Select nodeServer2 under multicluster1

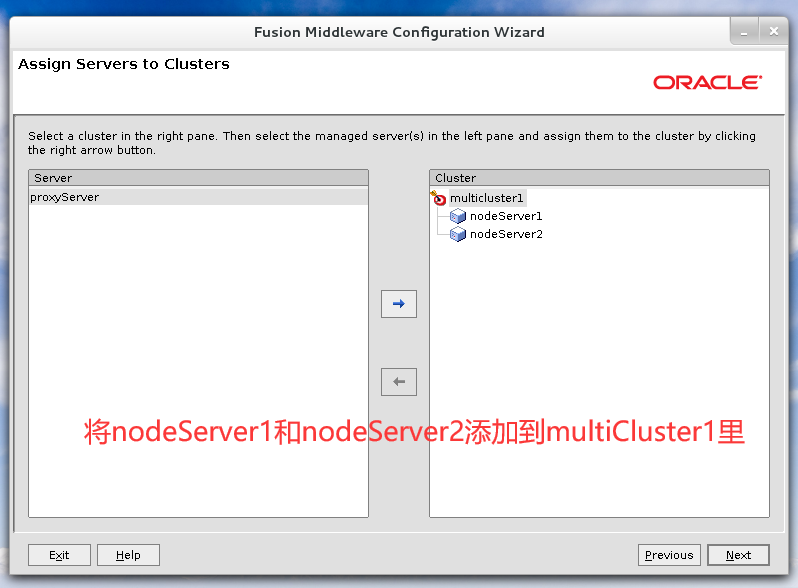click(x=506, y=234)
